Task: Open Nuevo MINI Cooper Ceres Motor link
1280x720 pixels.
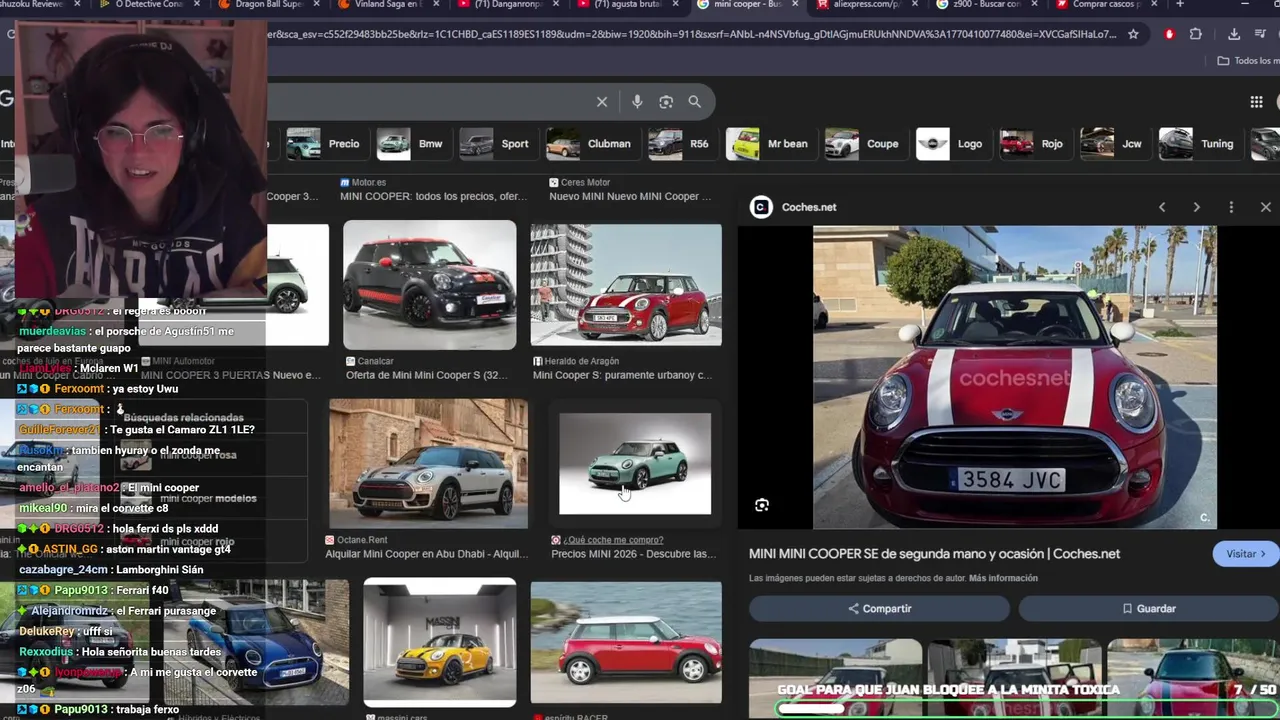Action: pyautogui.click(x=630, y=196)
